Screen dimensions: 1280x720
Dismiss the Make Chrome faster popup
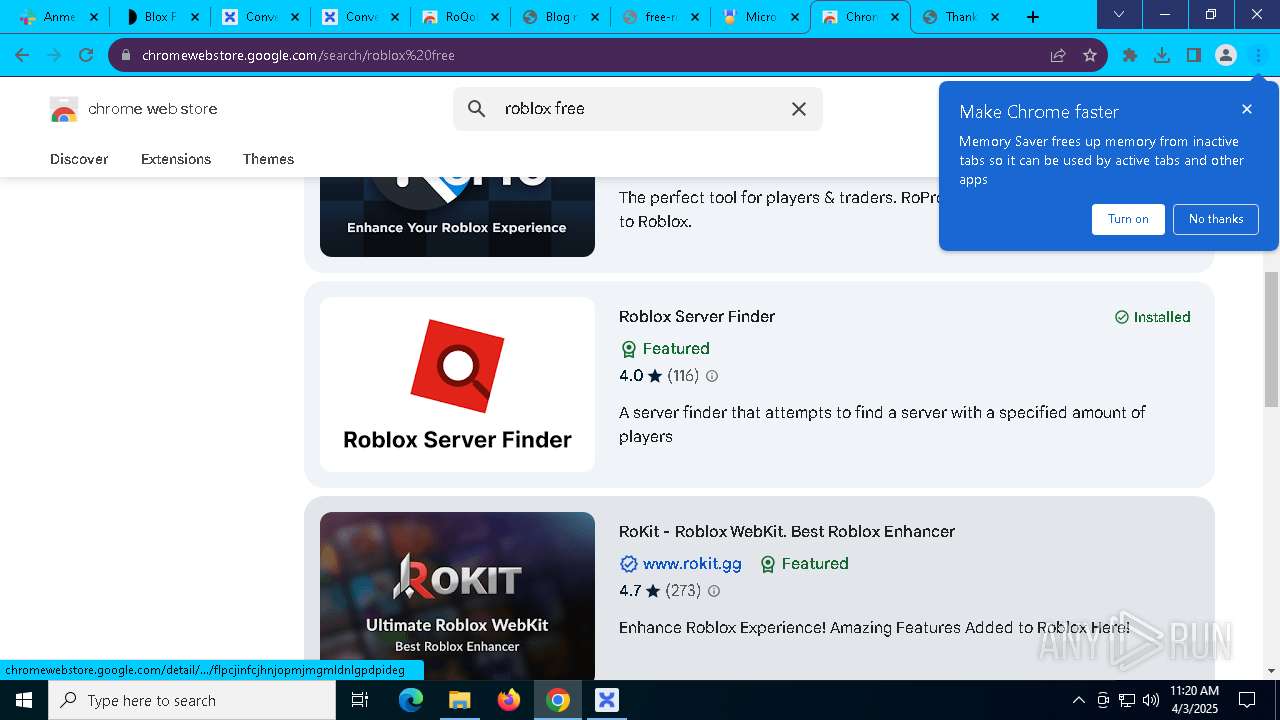[1247, 109]
